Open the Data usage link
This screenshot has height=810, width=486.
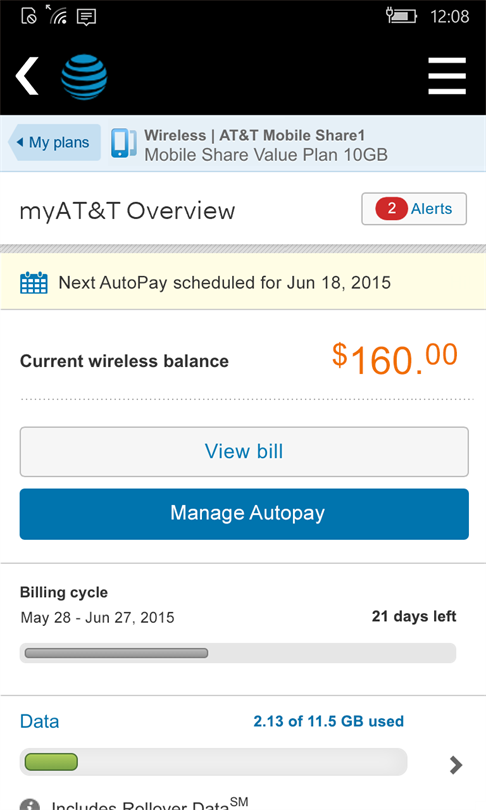click(x=39, y=721)
